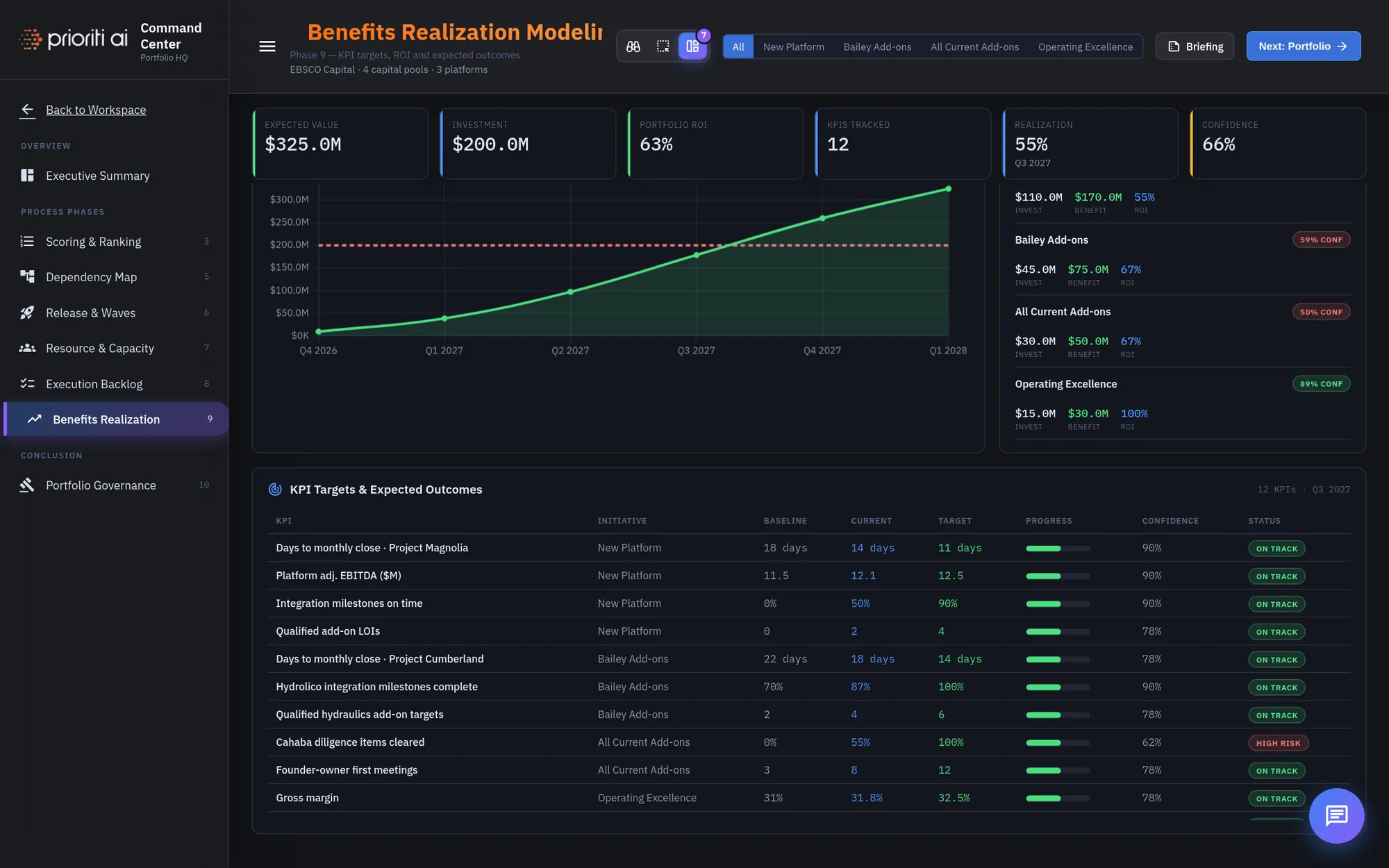This screenshot has width=1389, height=868.
Task: Click the back arrow beside Back to Workspace
Action: pos(28,110)
